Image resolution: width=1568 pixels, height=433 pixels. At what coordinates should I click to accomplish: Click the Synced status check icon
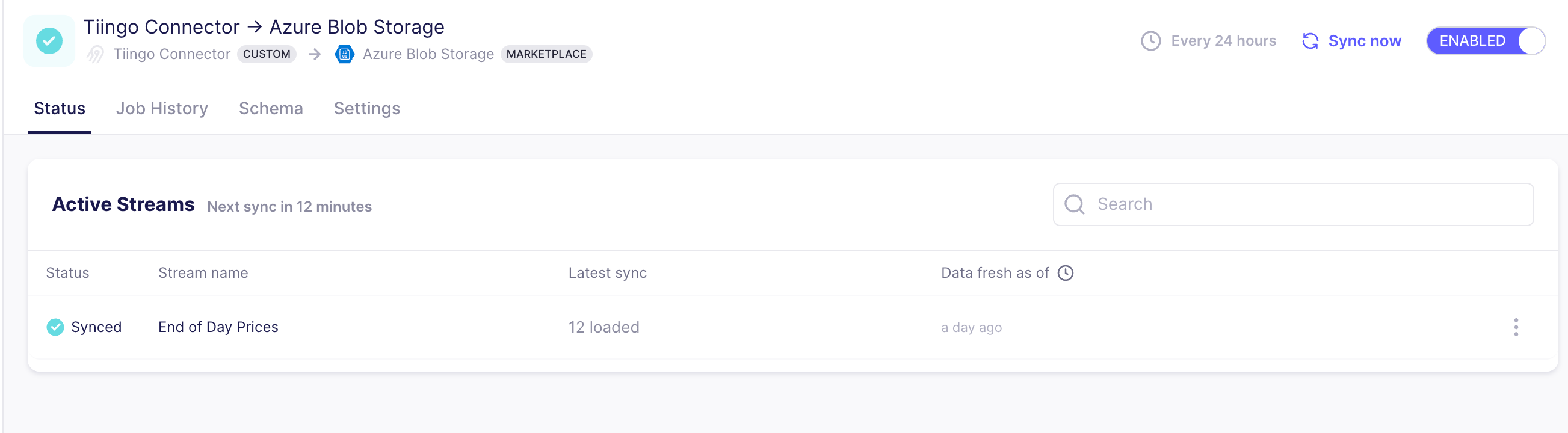55,327
